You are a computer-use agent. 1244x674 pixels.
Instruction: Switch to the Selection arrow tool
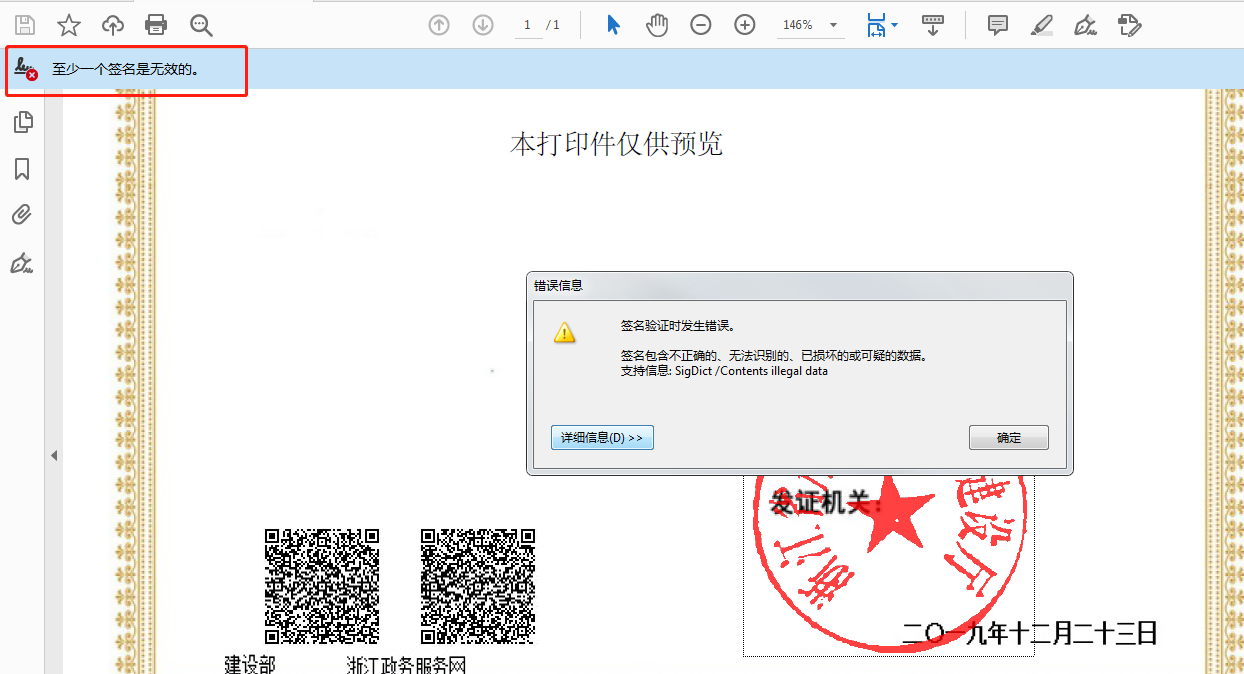[x=612, y=24]
